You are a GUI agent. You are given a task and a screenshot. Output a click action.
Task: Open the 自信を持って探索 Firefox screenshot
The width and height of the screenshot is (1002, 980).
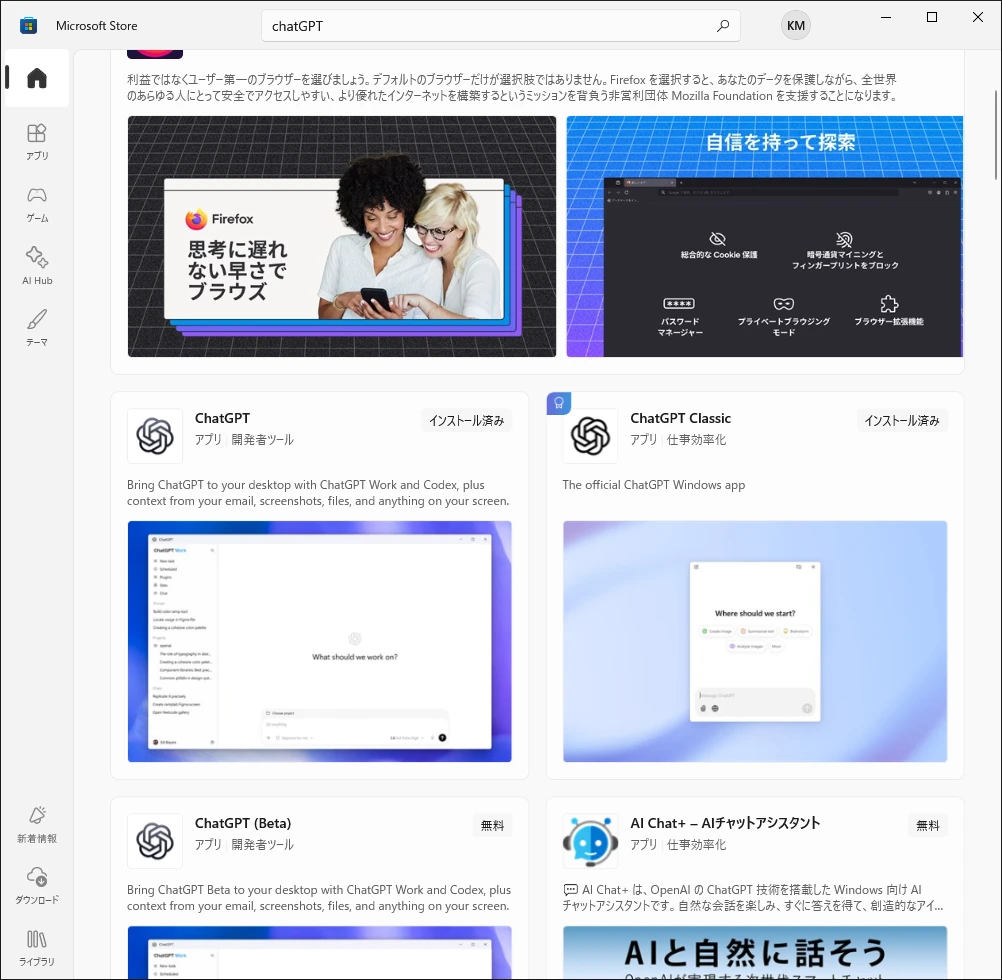click(764, 236)
